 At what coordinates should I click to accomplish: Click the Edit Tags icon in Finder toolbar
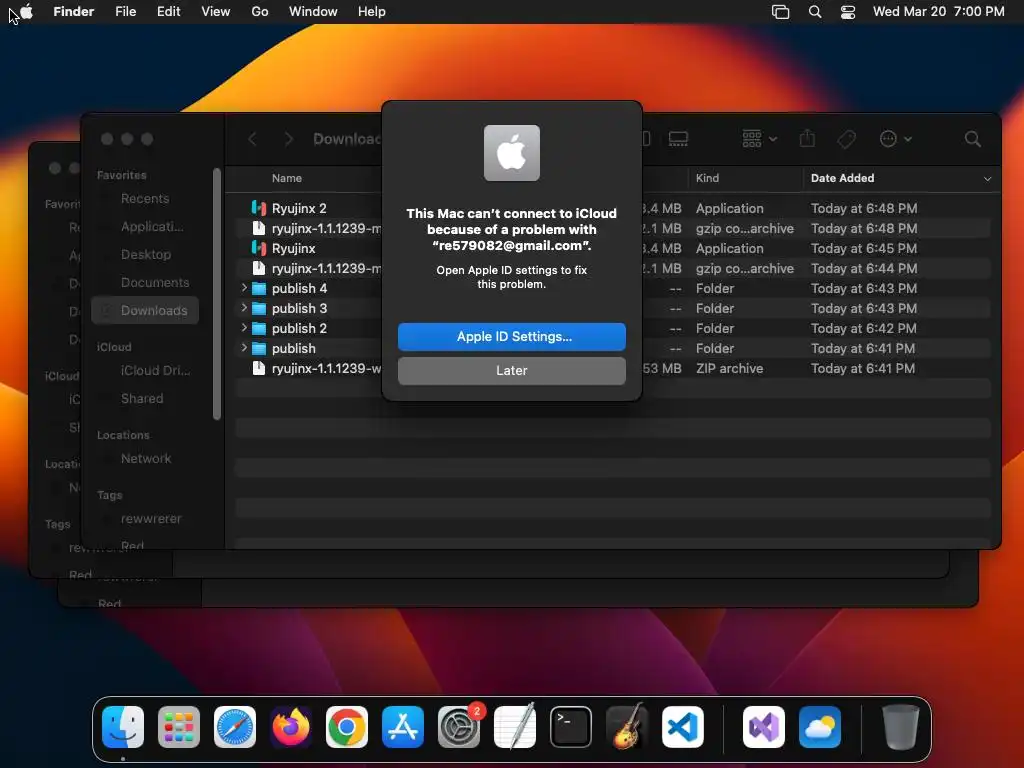click(x=846, y=139)
